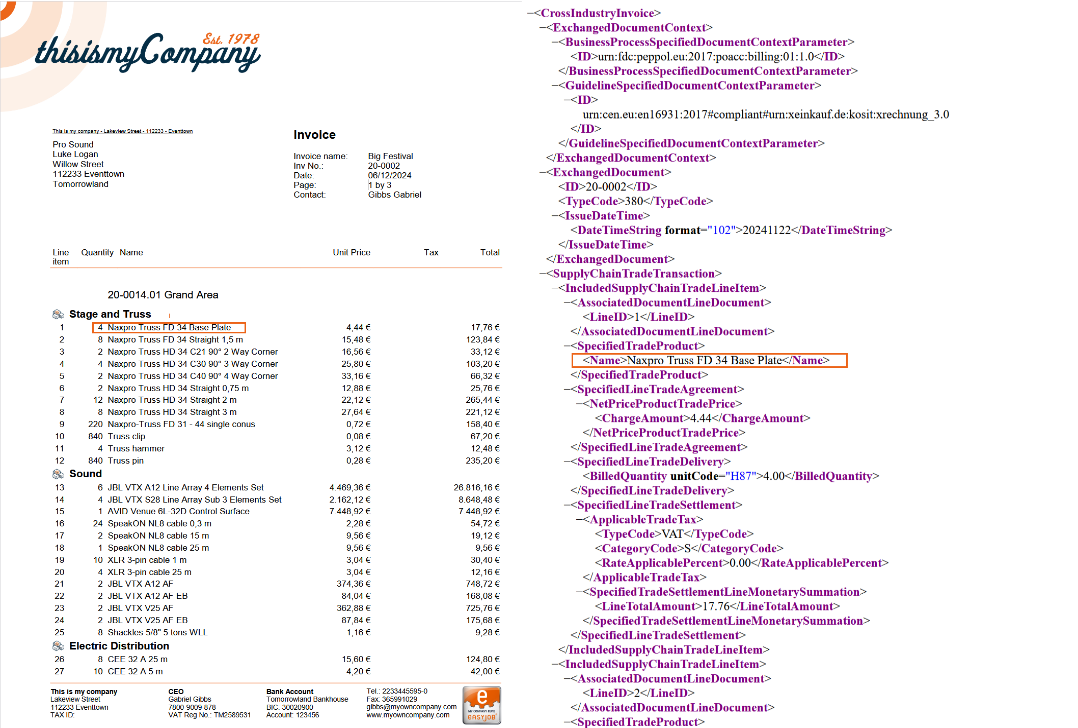Click the Stage and Truss category icon
Screen dimensions: 1078x728
[58, 314]
